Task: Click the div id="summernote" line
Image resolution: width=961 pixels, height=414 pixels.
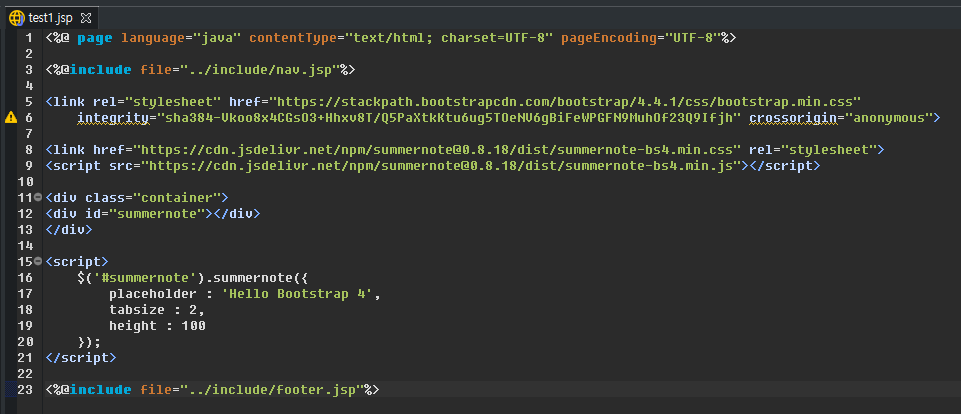Action: tap(153, 213)
